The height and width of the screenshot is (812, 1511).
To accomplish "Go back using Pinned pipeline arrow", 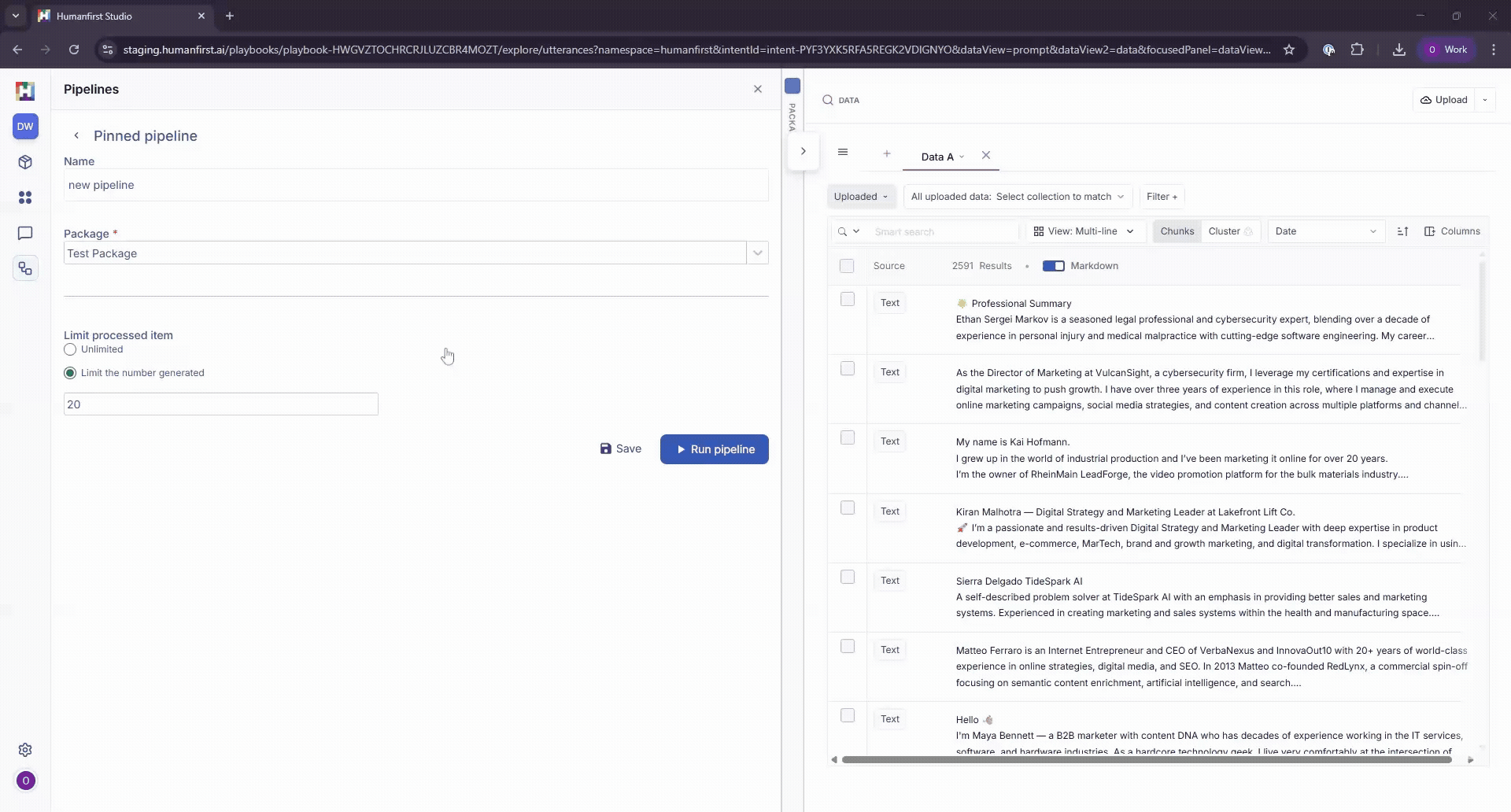I will 76,135.
